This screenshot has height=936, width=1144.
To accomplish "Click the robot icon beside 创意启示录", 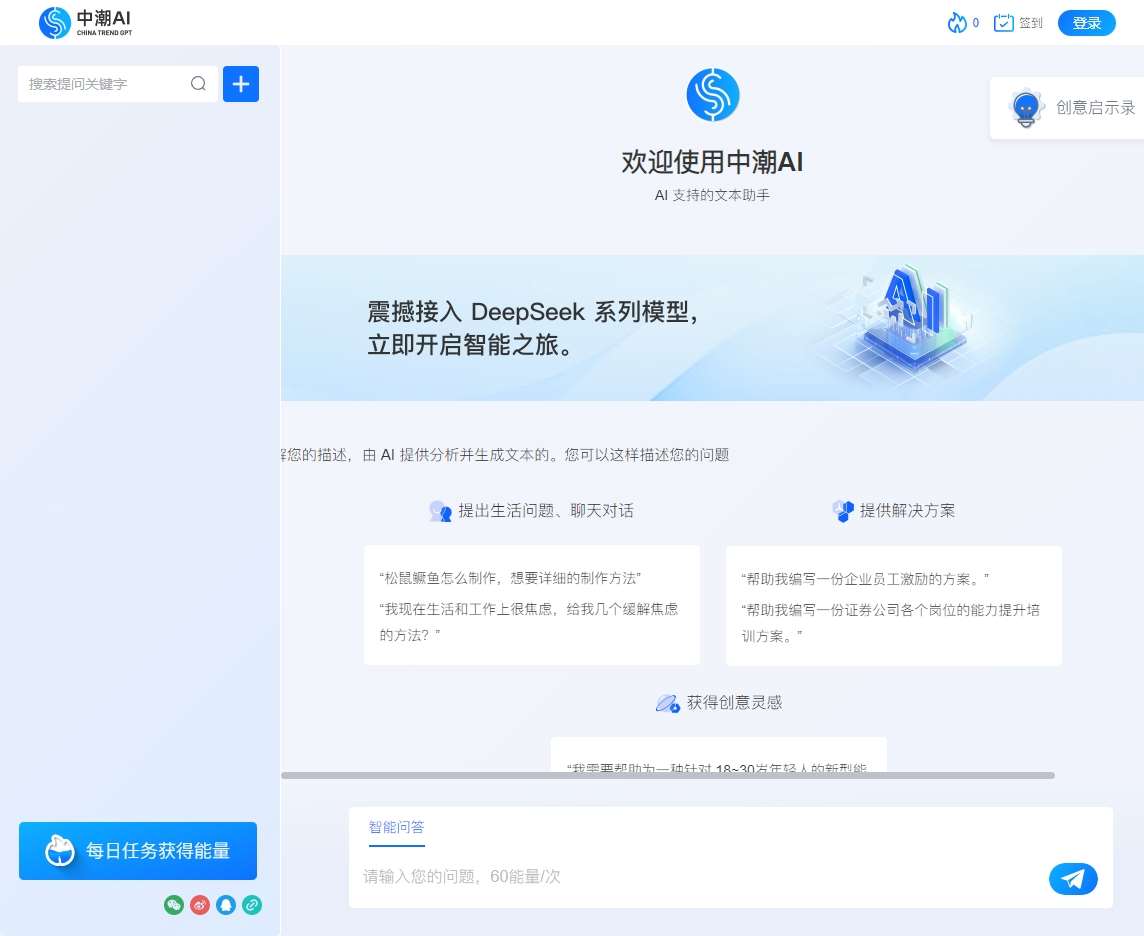I will (x=1028, y=109).
